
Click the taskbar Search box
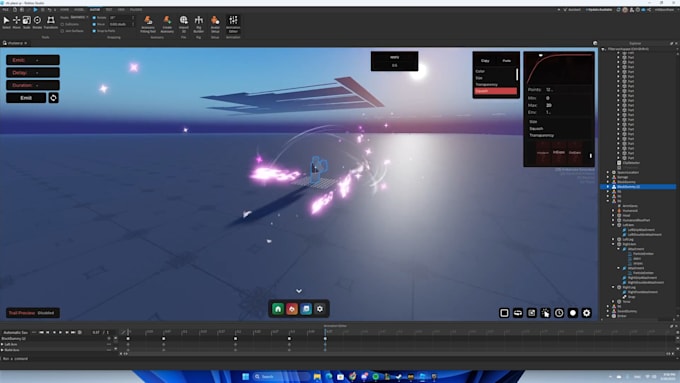[281, 376]
